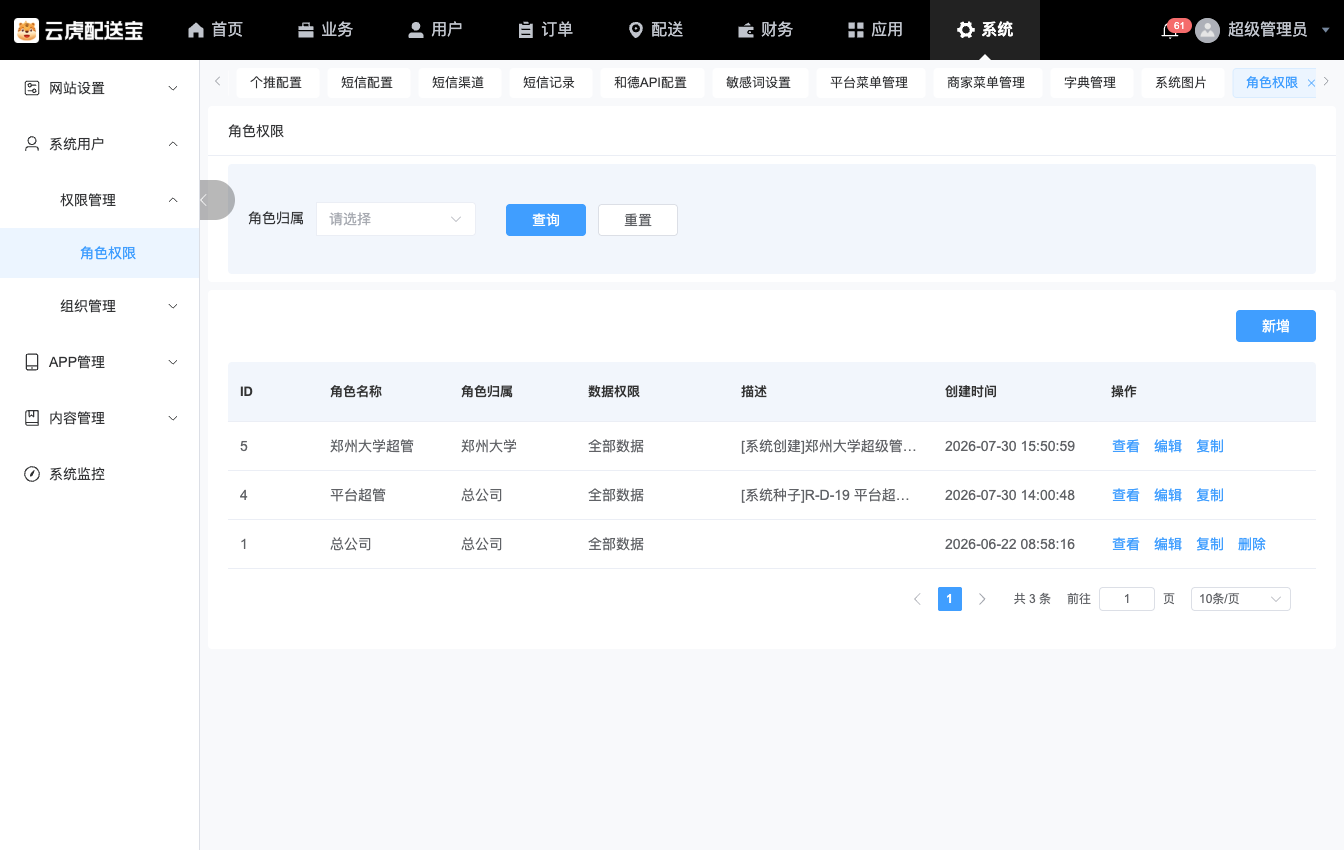Click 删除 for the 总公司 role row

click(1252, 544)
